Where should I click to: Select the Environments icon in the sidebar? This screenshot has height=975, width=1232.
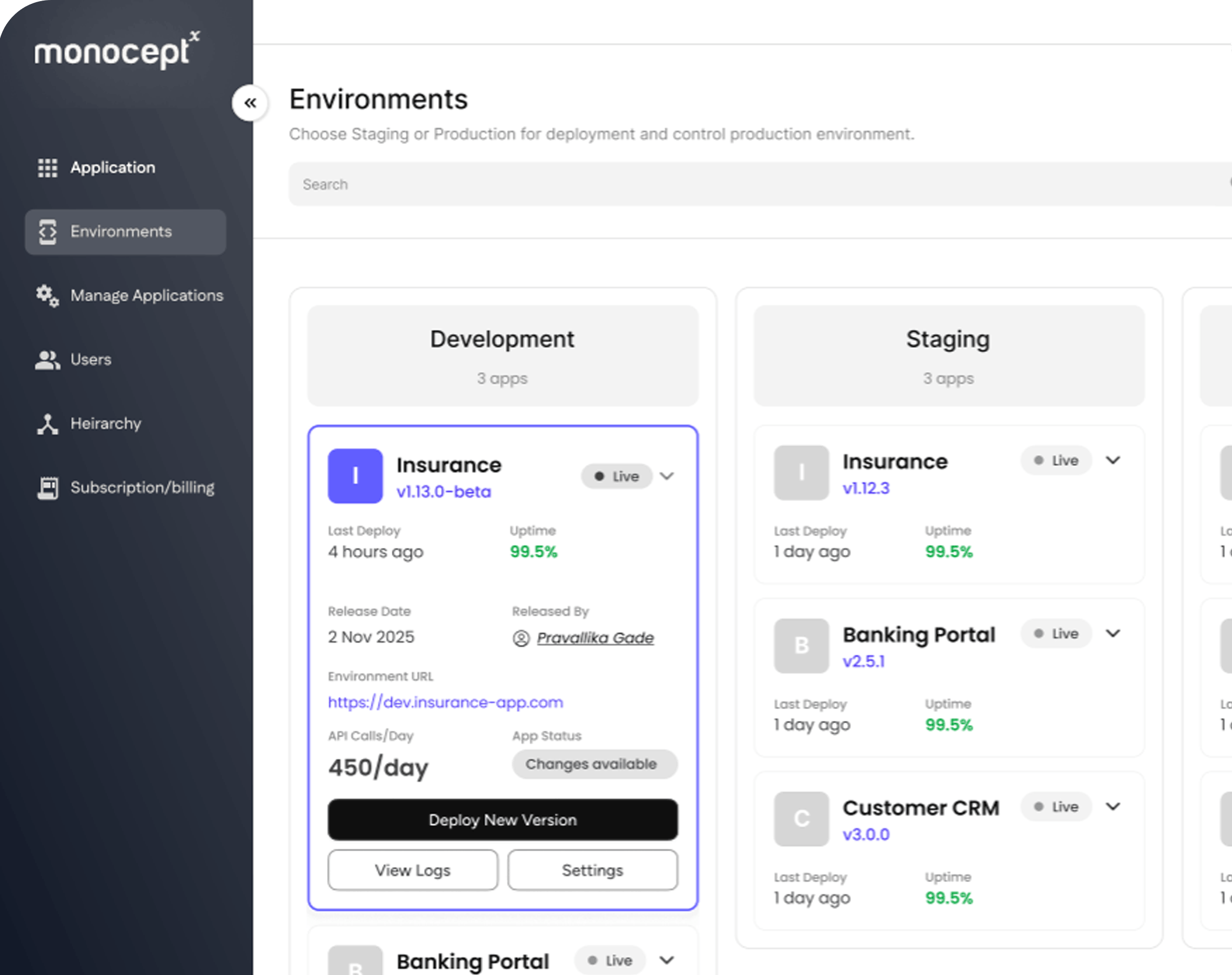coord(48,232)
